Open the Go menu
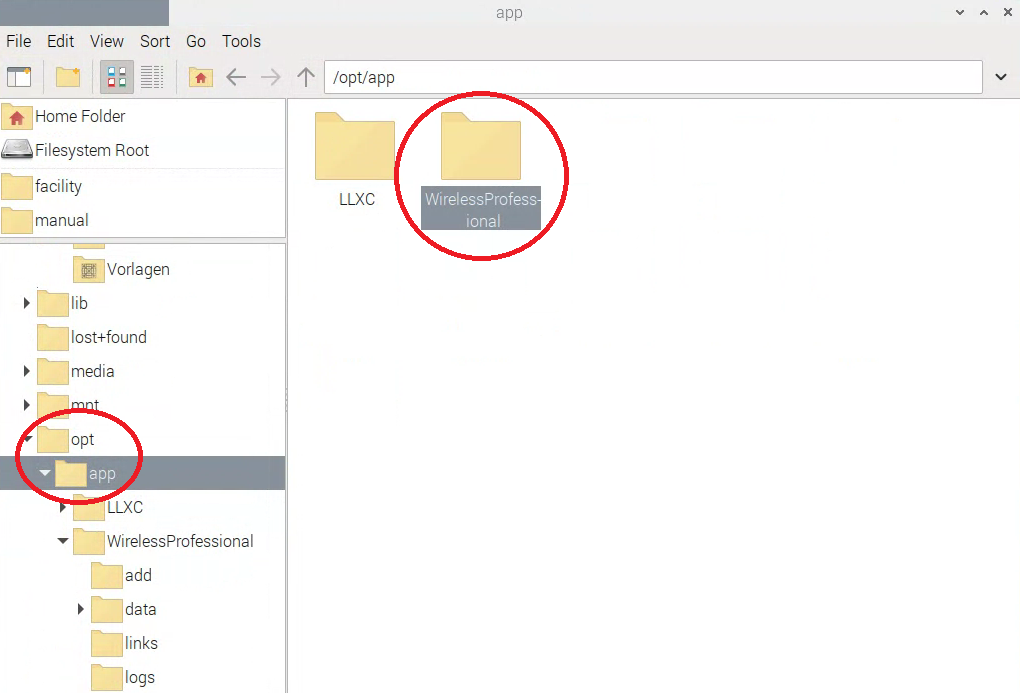 coord(196,41)
